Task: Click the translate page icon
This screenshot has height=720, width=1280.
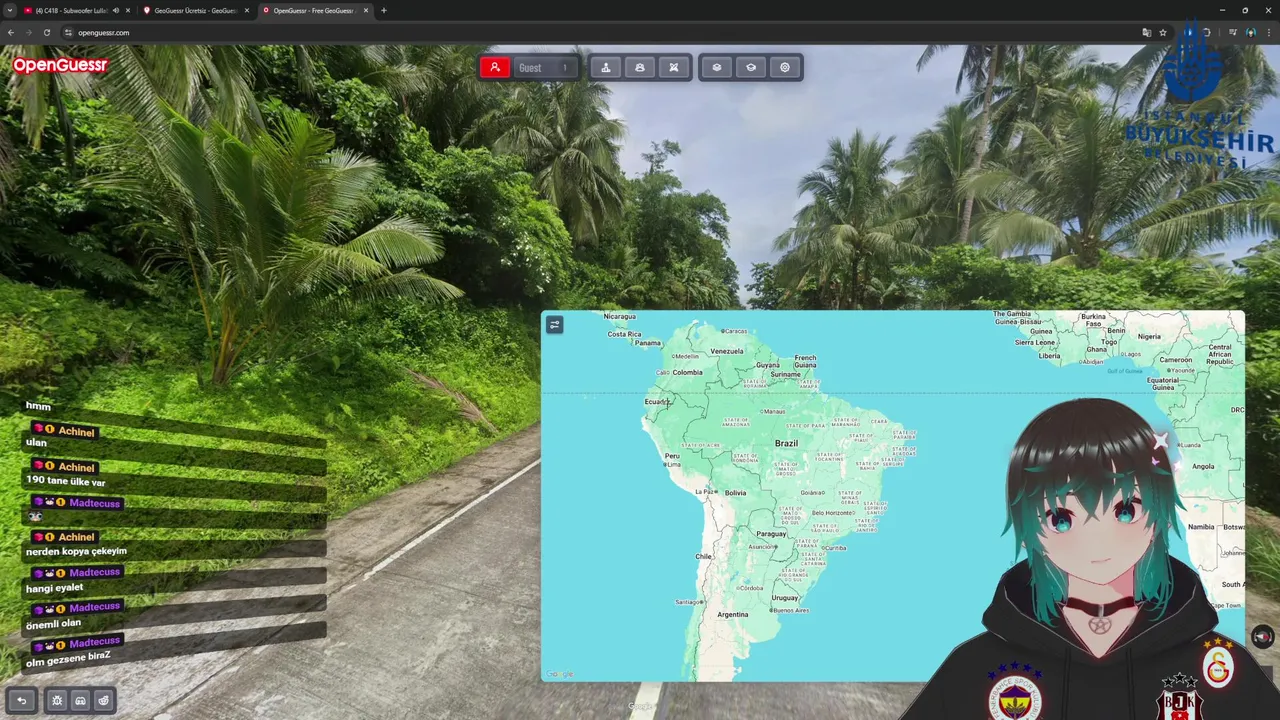Action: pos(1146,32)
